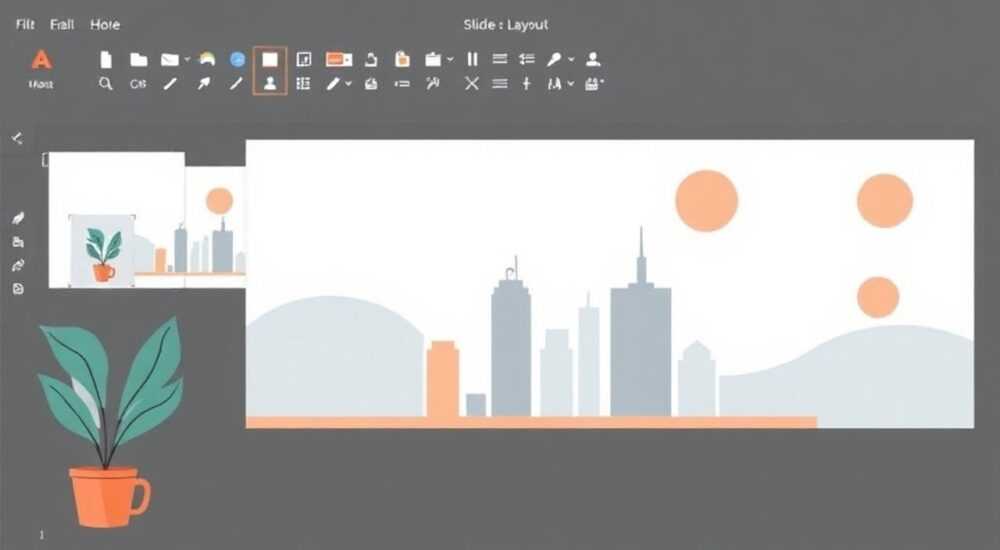Click the two vertical bars pause icon
This screenshot has width=1000, height=550.
pyautogui.click(x=472, y=59)
